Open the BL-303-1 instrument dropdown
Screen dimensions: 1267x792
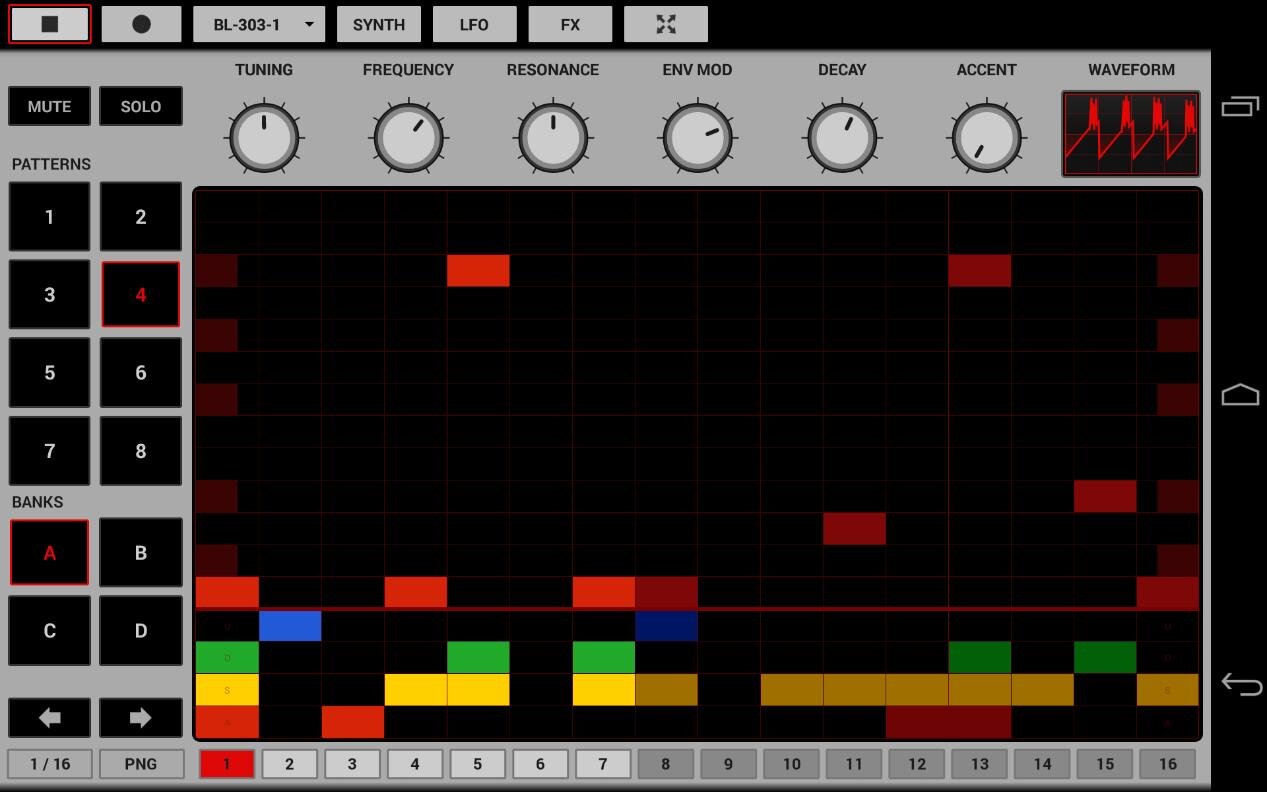259,25
